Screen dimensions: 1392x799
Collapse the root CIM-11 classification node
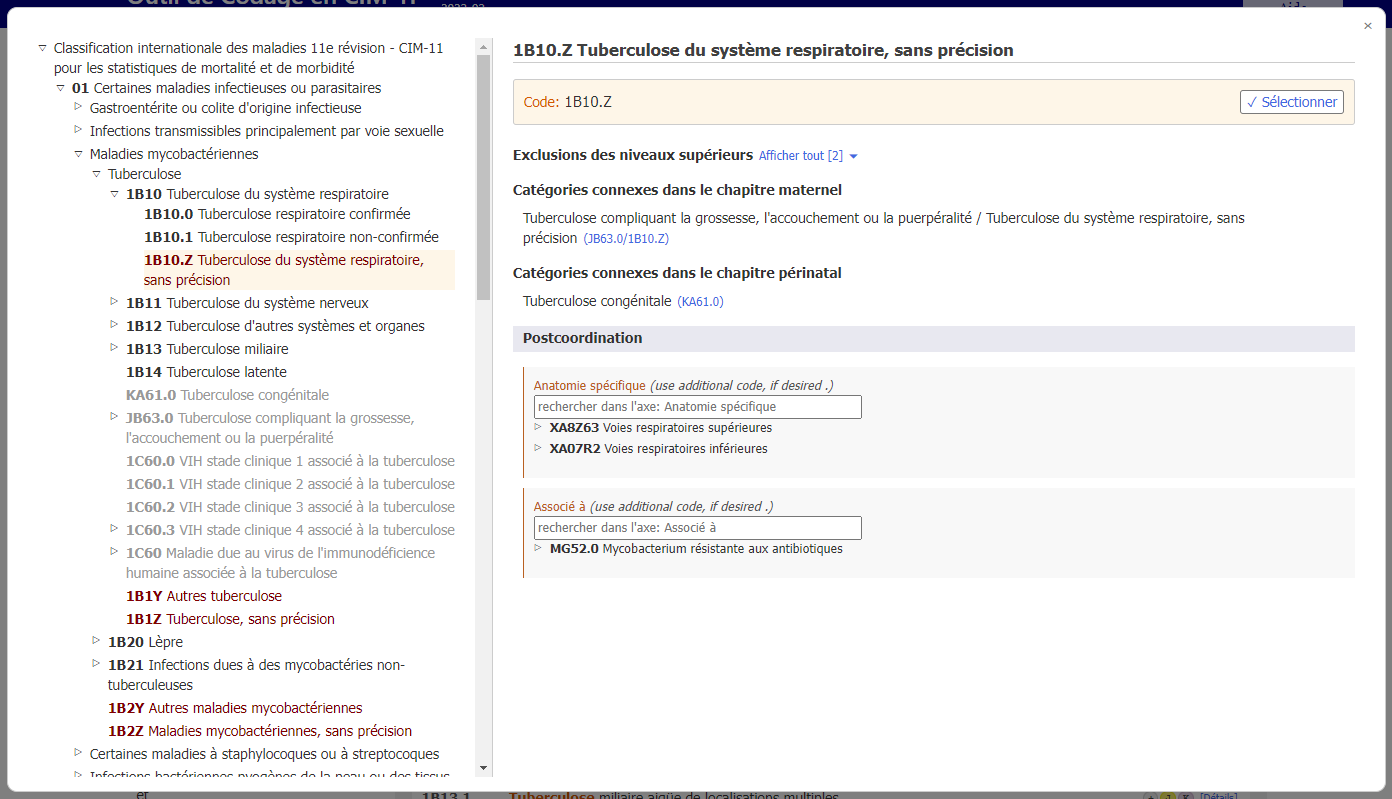[42, 48]
